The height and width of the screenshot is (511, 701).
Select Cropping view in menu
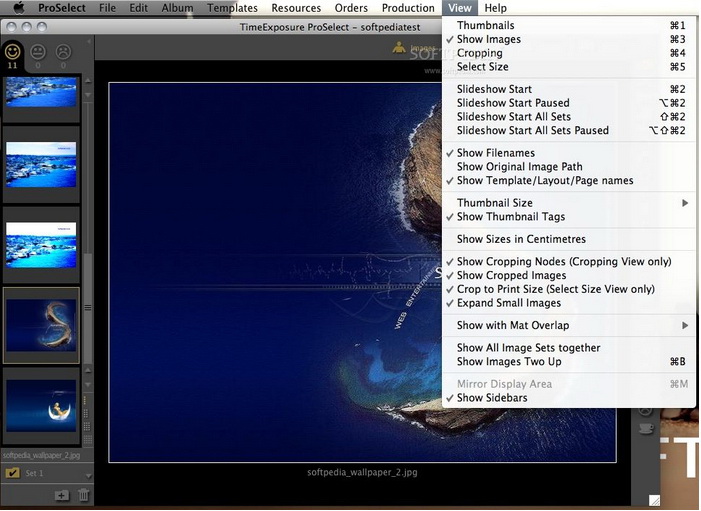[x=479, y=53]
